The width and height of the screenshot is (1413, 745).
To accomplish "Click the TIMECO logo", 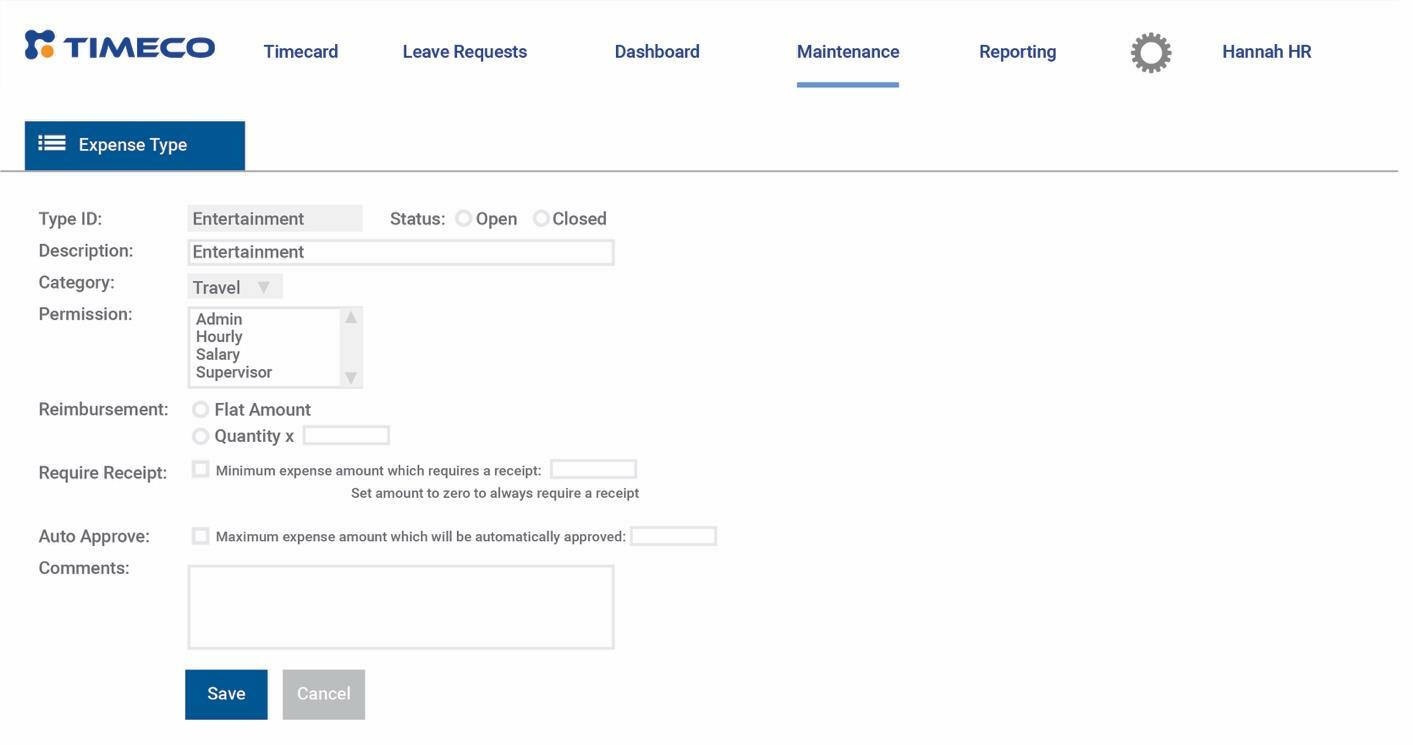I will pyautogui.click(x=120, y=44).
